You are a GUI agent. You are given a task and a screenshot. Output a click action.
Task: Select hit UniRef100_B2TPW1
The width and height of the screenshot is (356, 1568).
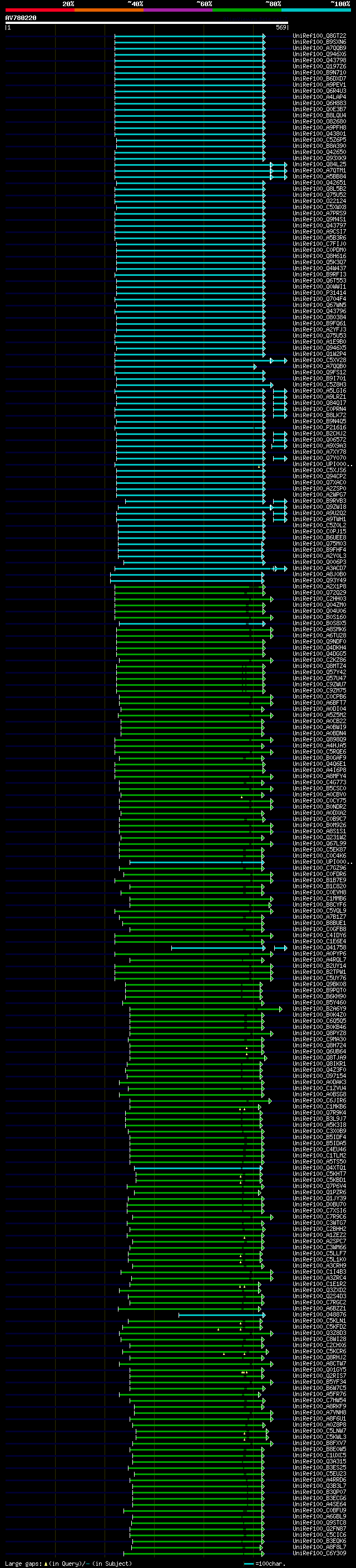tap(319, 972)
